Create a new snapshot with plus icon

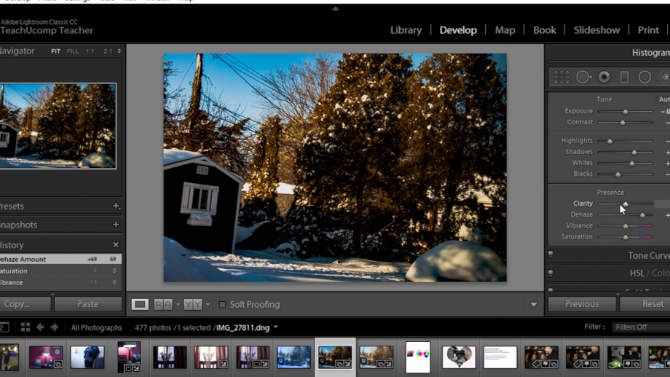point(116,224)
